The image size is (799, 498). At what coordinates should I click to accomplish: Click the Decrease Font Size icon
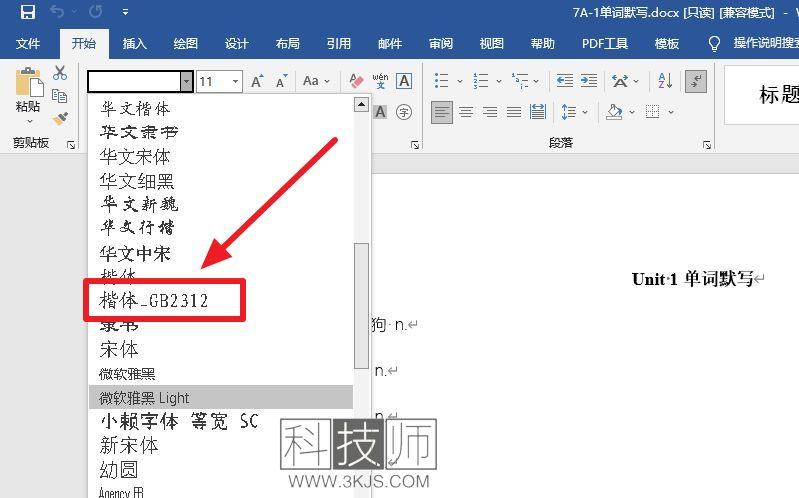281,81
